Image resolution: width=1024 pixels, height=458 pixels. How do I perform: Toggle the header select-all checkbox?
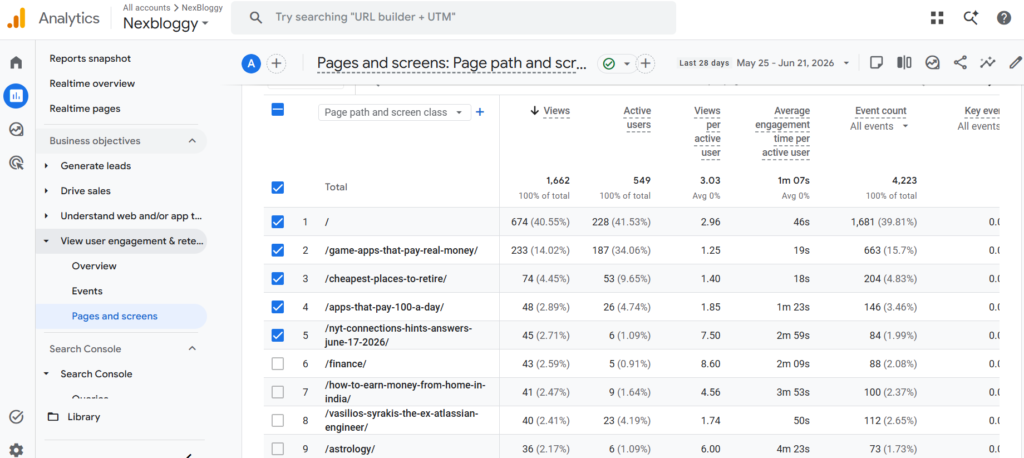[x=278, y=110]
